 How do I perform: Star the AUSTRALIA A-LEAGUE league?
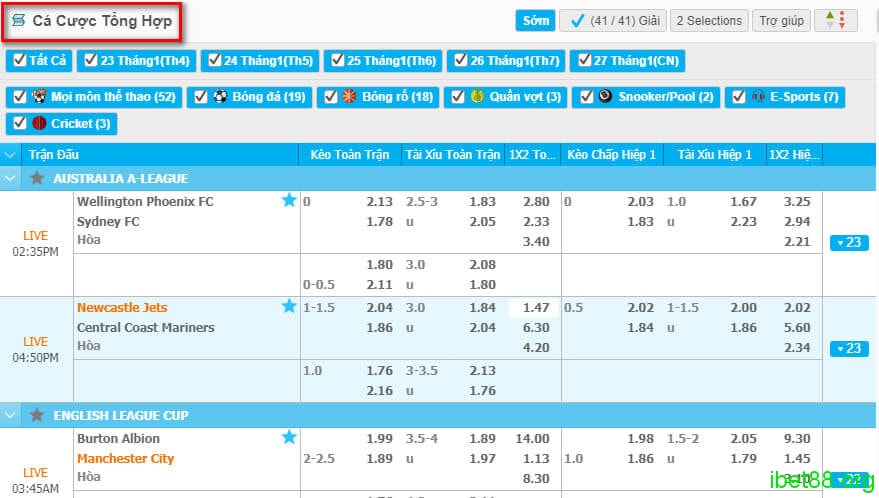click(x=37, y=178)
